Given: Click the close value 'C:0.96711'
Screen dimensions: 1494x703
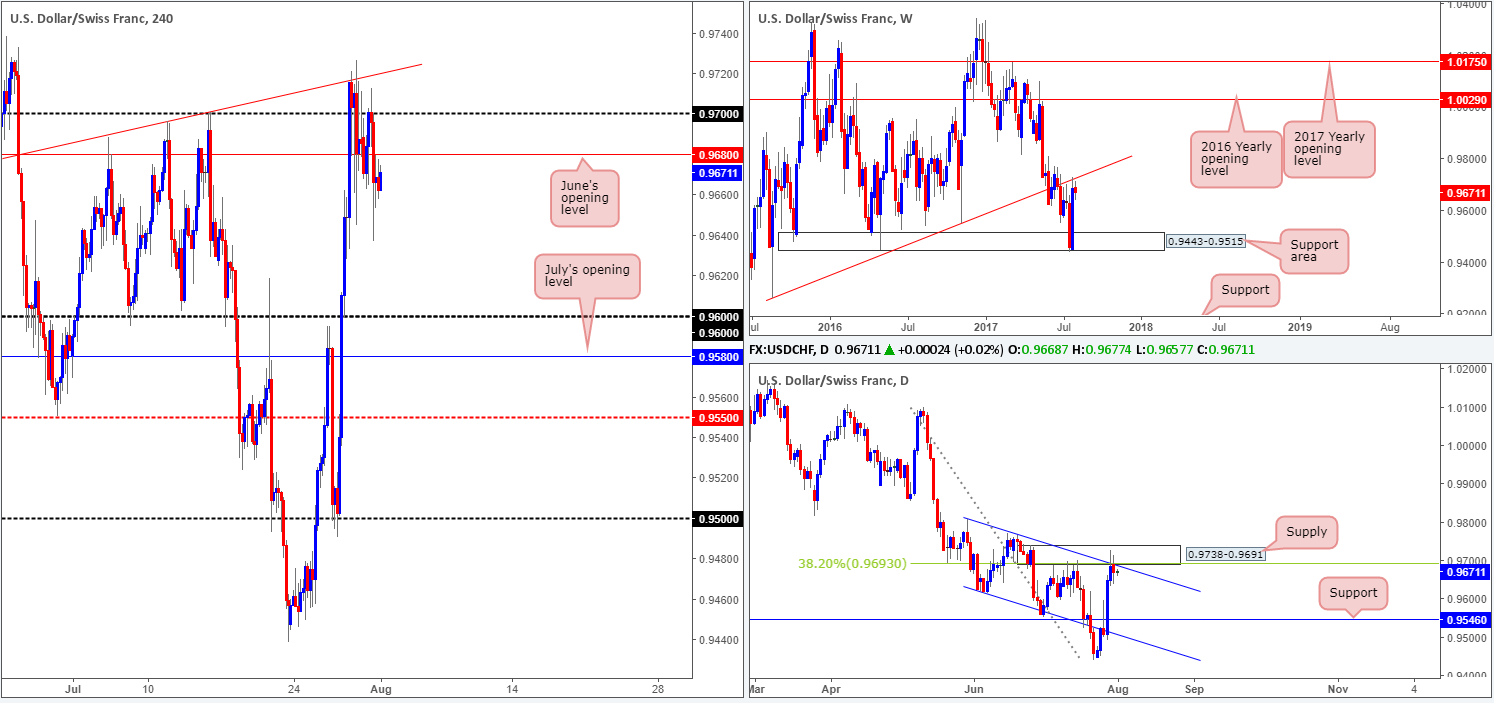Looking at the screenshot, I should pyautogui.click(x=1226, y=349).
